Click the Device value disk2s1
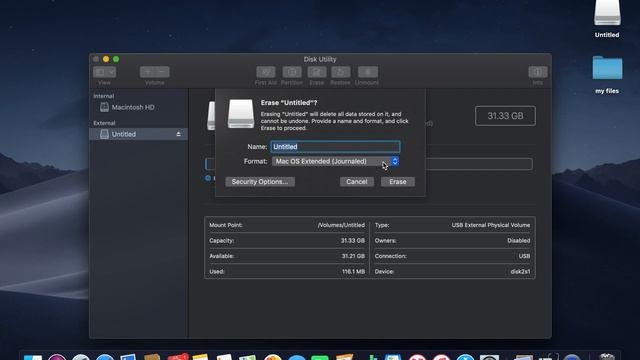640x360 pixels. tap(520, 271)
